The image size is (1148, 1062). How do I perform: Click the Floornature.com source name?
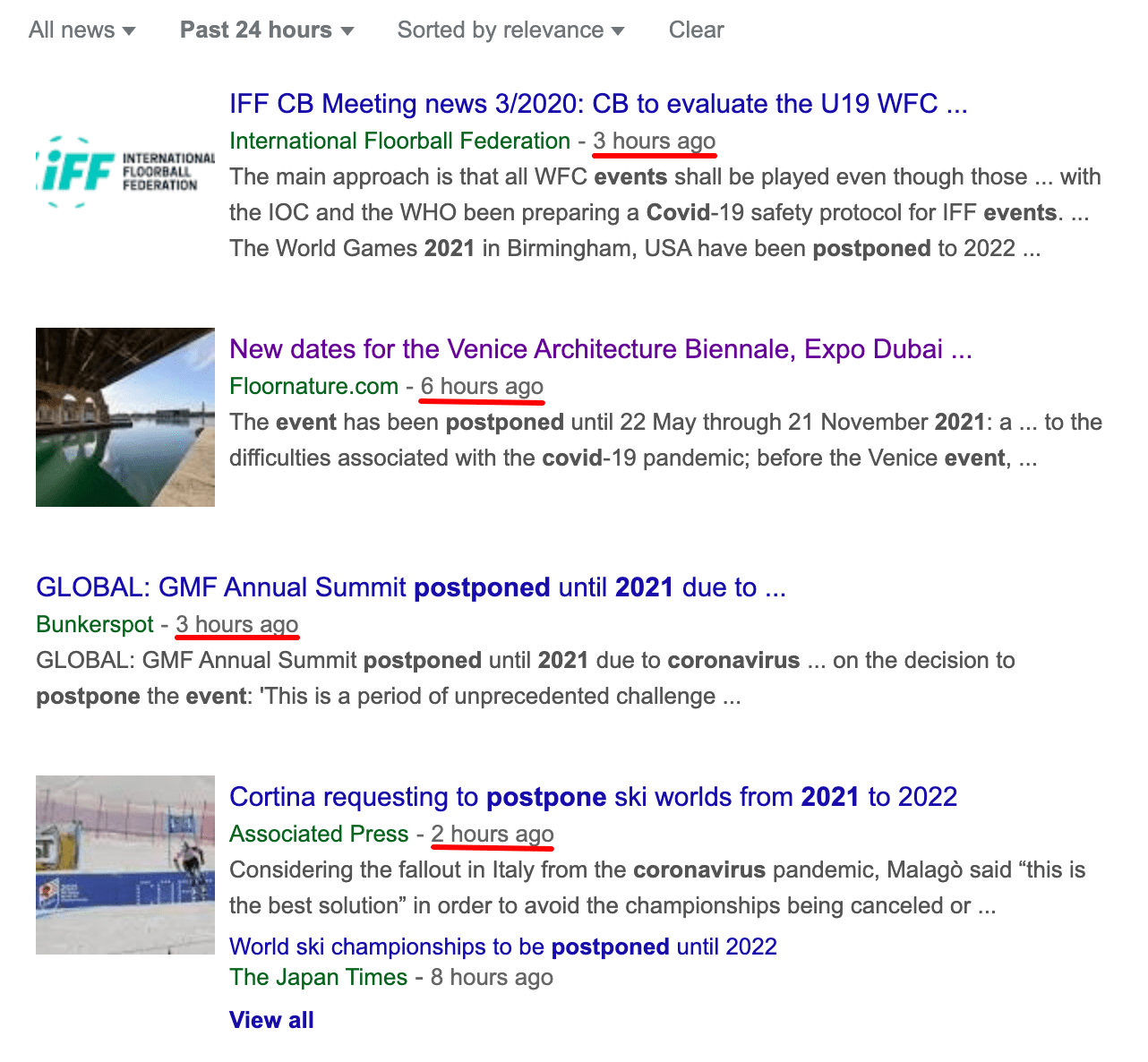(x=313, y=386)
